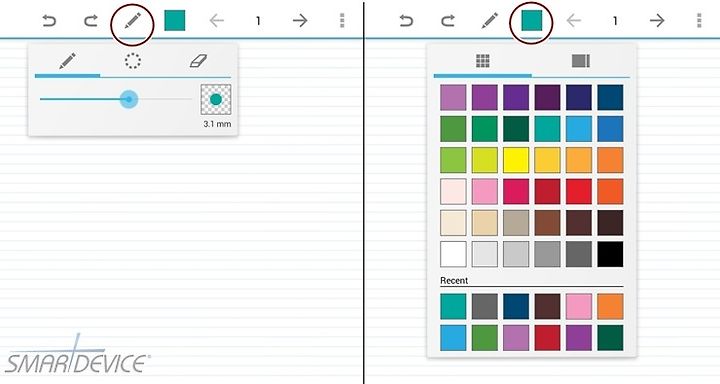Screen dimensions: 720x384
Task: Pick recent dark green swatch in last row
Action: pyautogui.click(x=610, y=338)
